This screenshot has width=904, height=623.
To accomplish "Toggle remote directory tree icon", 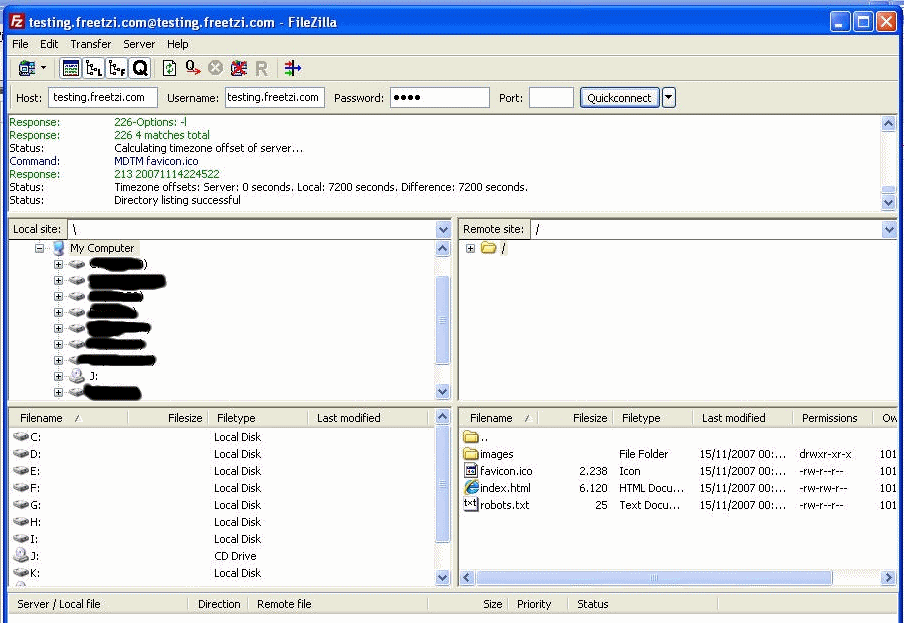I will pyautogui.click(x=117, y=68).
